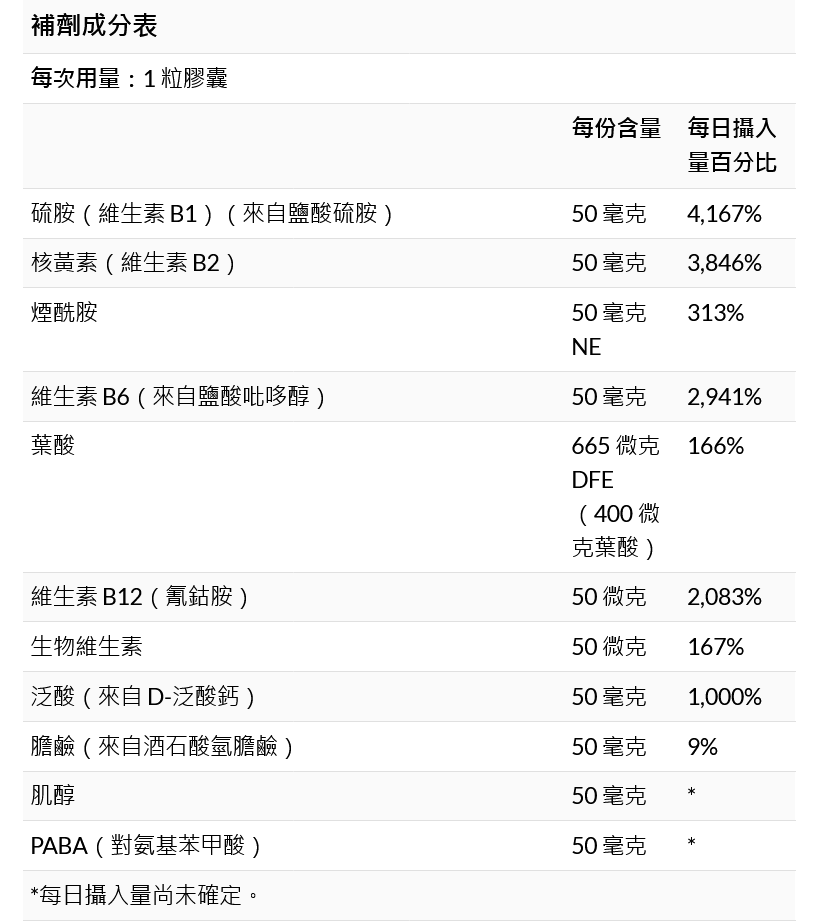Click the 3,846% daily value
817x921 pixels.
click(x=724, y=263)
